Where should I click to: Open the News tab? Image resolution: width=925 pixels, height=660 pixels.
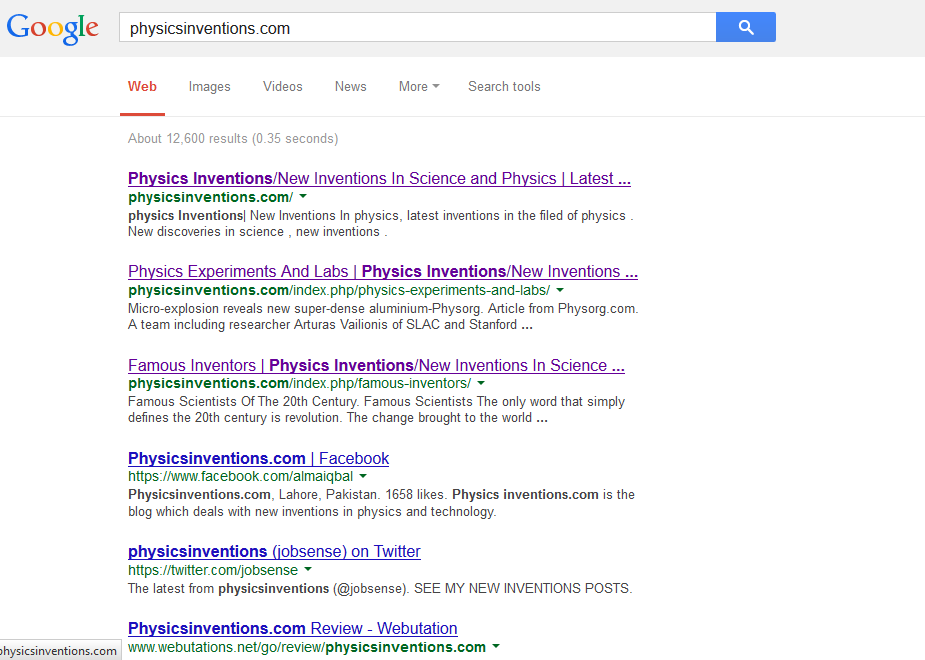(x=350, y=87)
